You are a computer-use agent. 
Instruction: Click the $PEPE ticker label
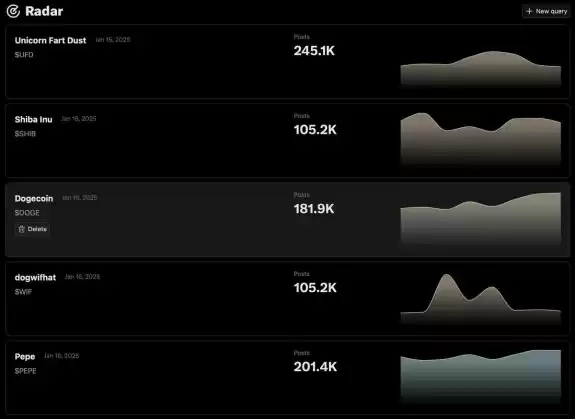pyautogui.click(x=26, y=371)
